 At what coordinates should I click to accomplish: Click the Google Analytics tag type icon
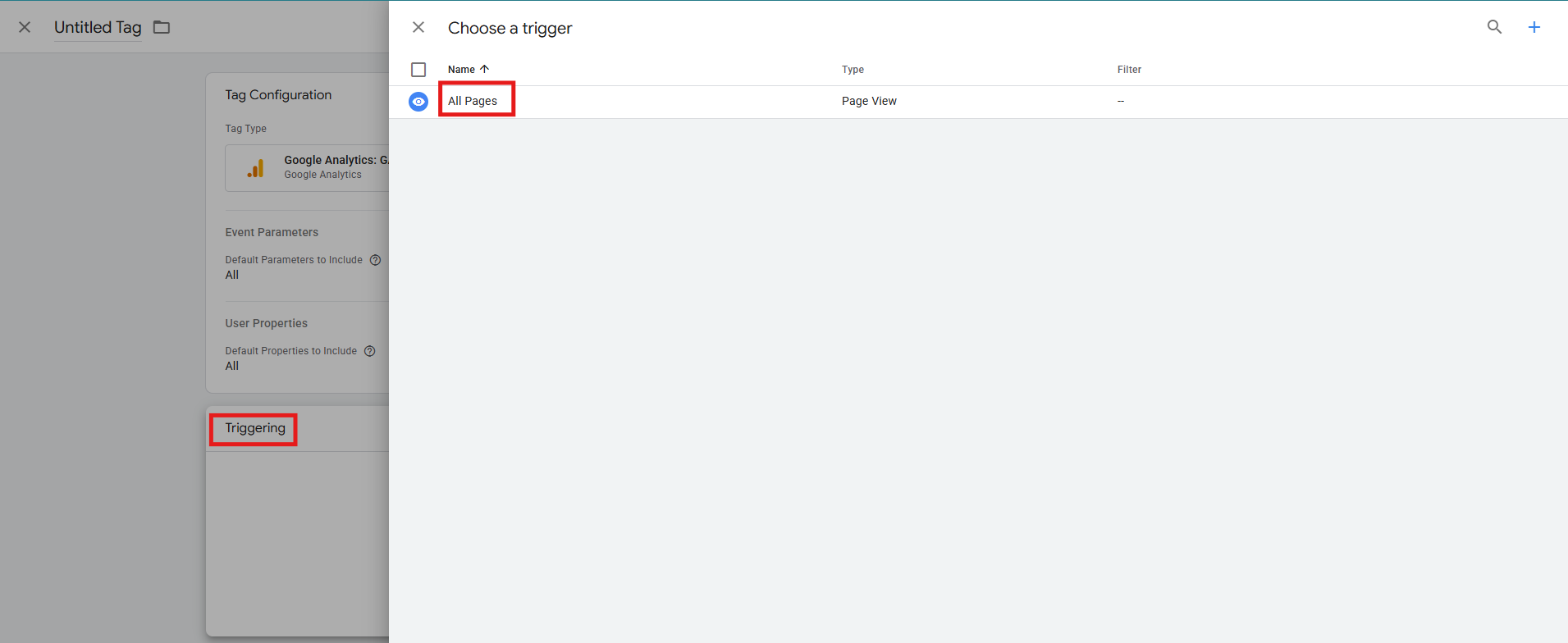[256, 168]
